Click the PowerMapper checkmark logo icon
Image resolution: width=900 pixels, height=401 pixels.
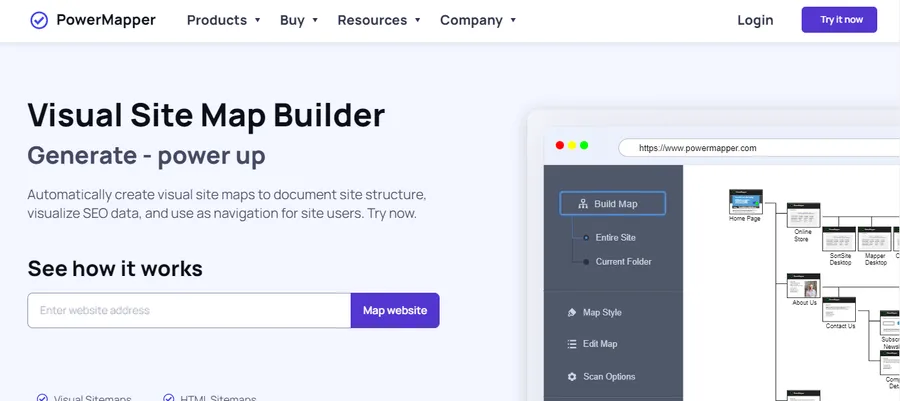[39, 20]
